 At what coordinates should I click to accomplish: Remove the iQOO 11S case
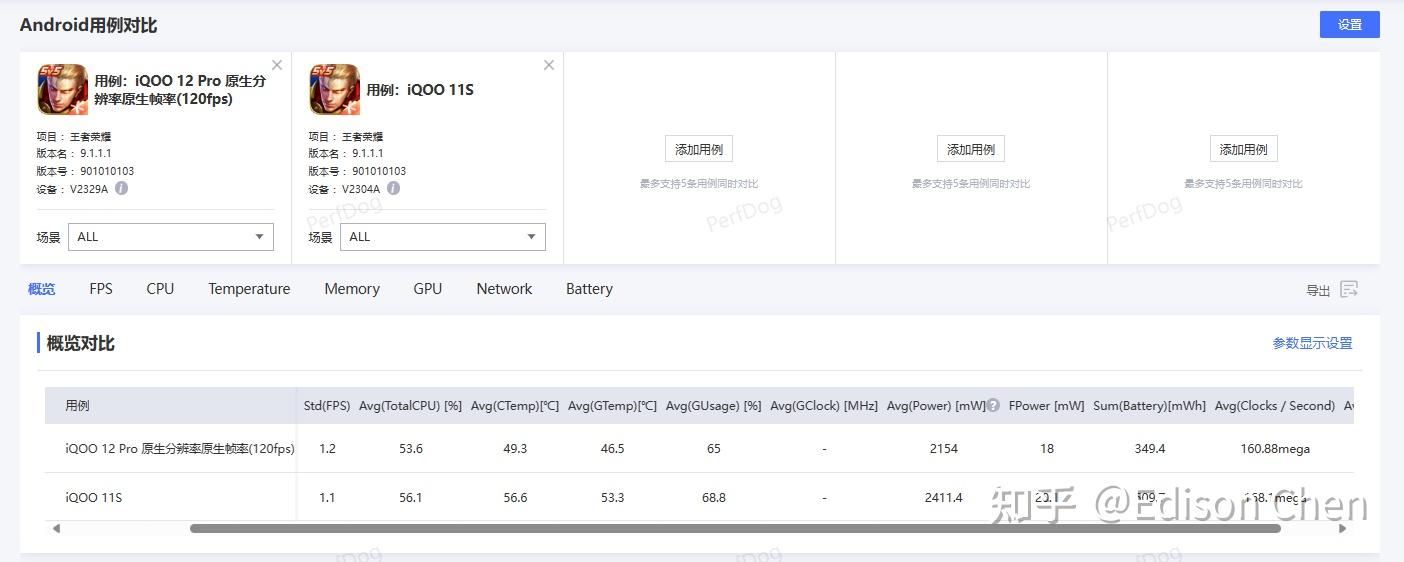click(x=549, y=66)
